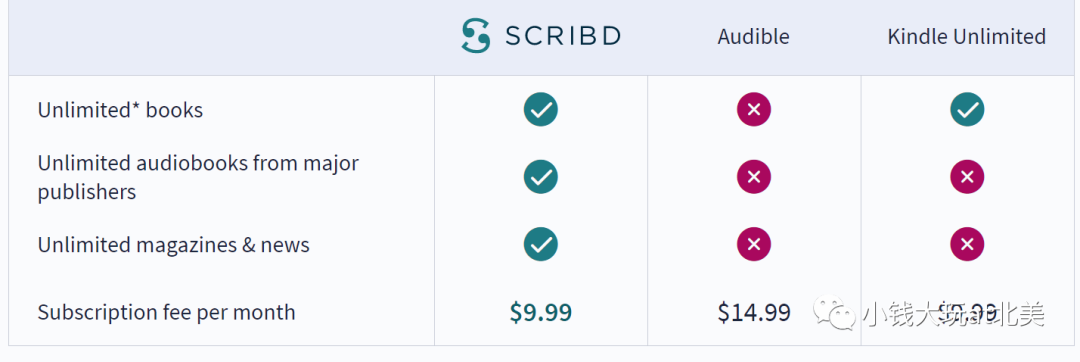This screenshot has height=362, width=1080.
Task: Click the Unlimited magazines & news label
Action: [174, 244]
